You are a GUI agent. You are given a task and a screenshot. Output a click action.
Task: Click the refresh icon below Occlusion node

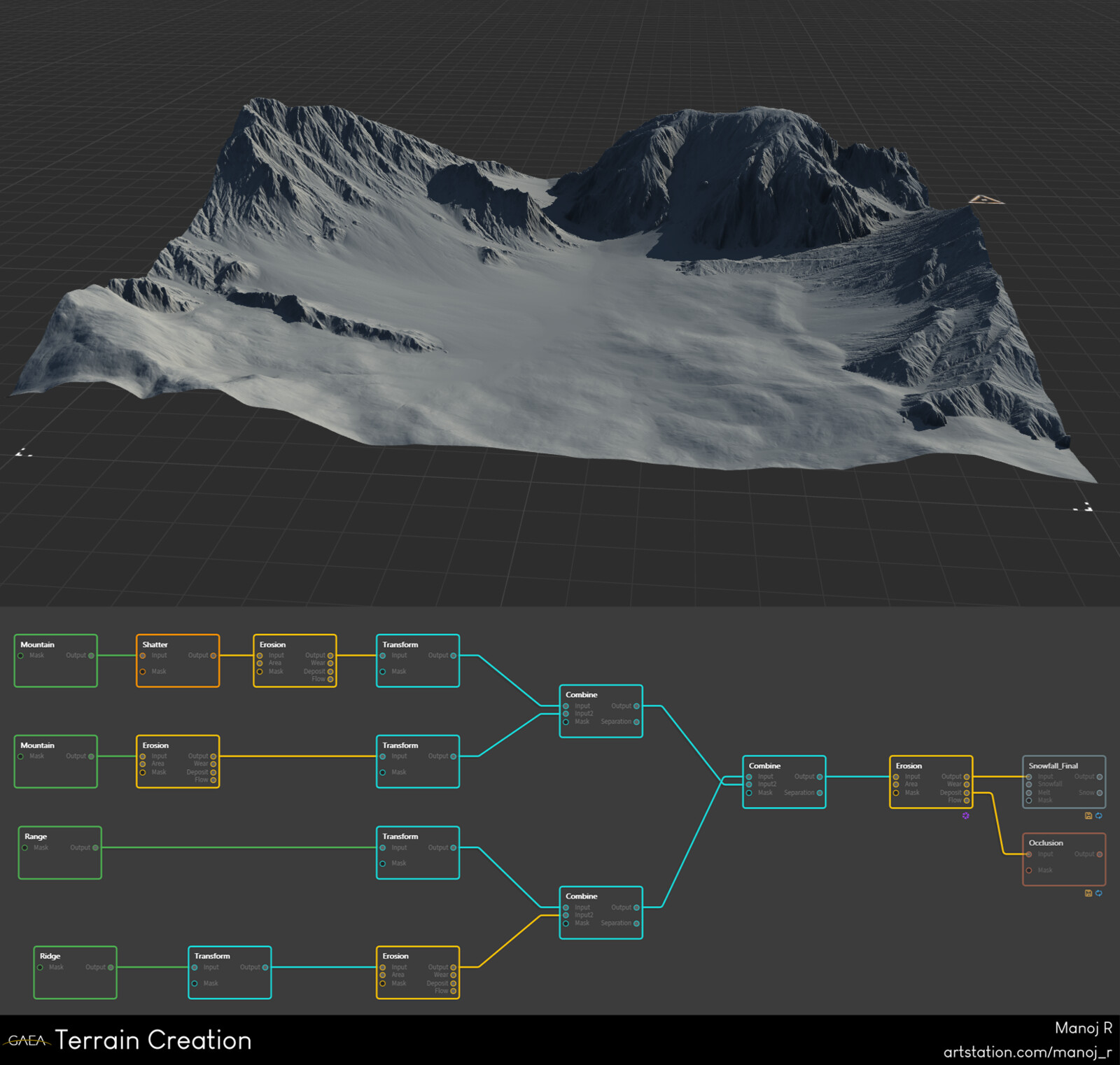coord(1098,894)
